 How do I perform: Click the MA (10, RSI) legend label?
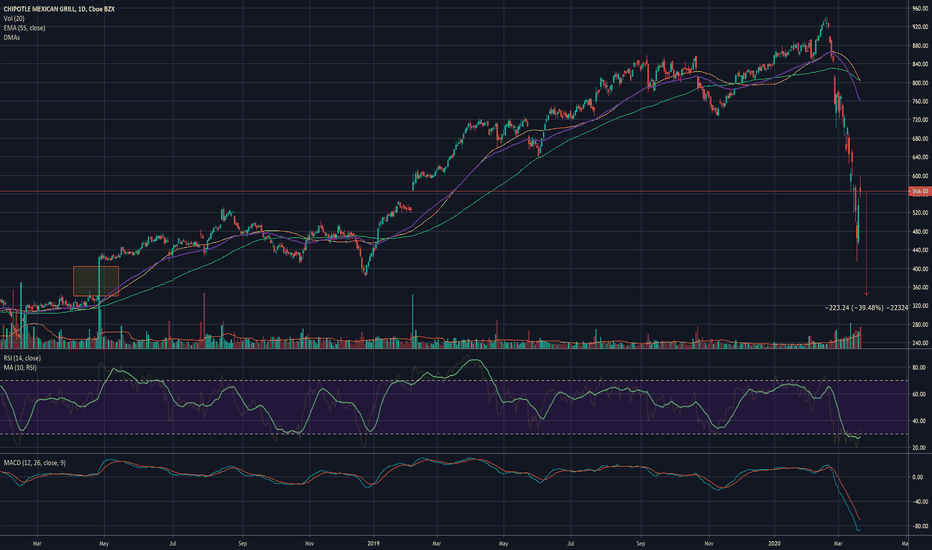pos(20,367)
